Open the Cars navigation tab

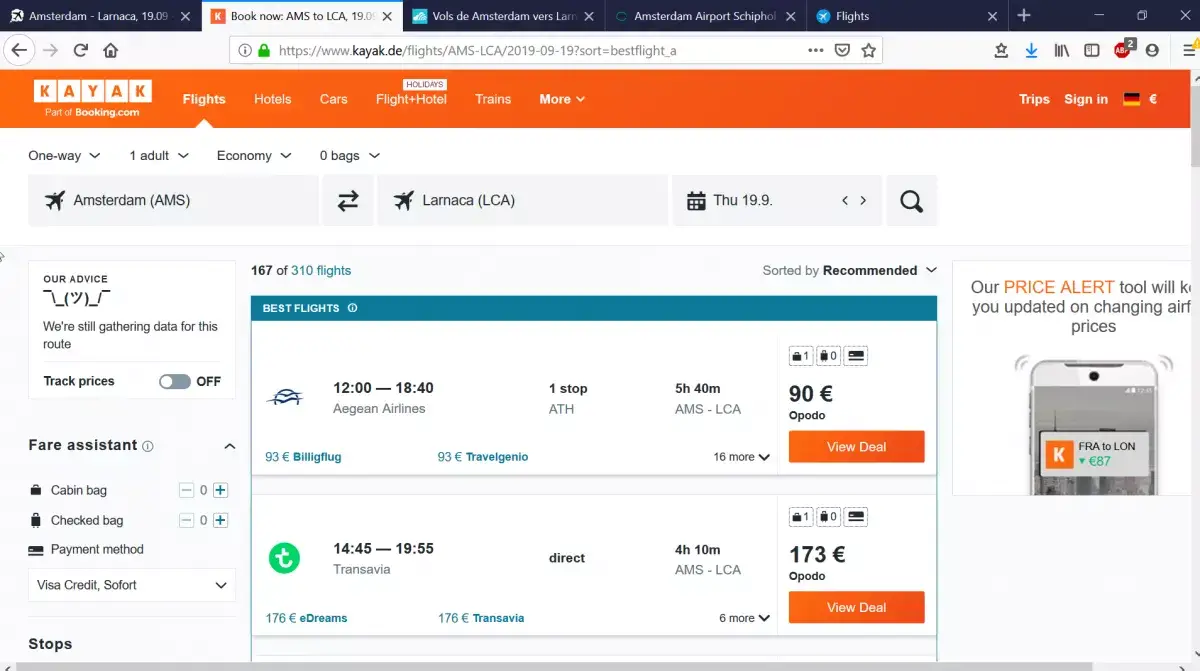click(334, 99)
